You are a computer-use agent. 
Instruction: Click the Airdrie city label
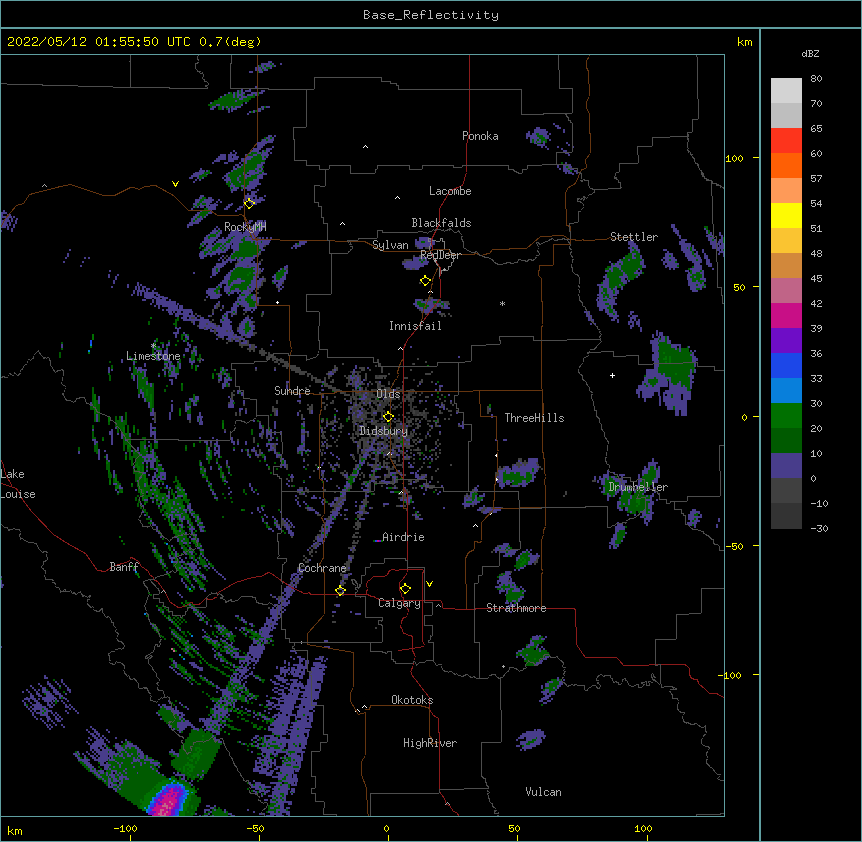[x=403, y=537]
